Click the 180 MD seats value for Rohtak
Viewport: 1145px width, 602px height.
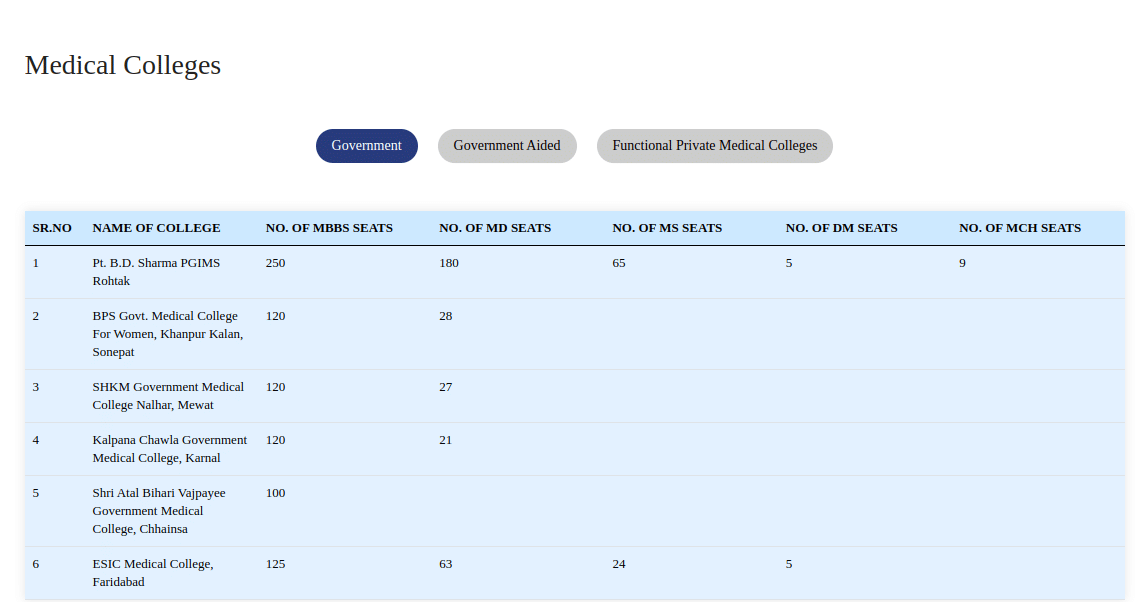tap(449, 263)
